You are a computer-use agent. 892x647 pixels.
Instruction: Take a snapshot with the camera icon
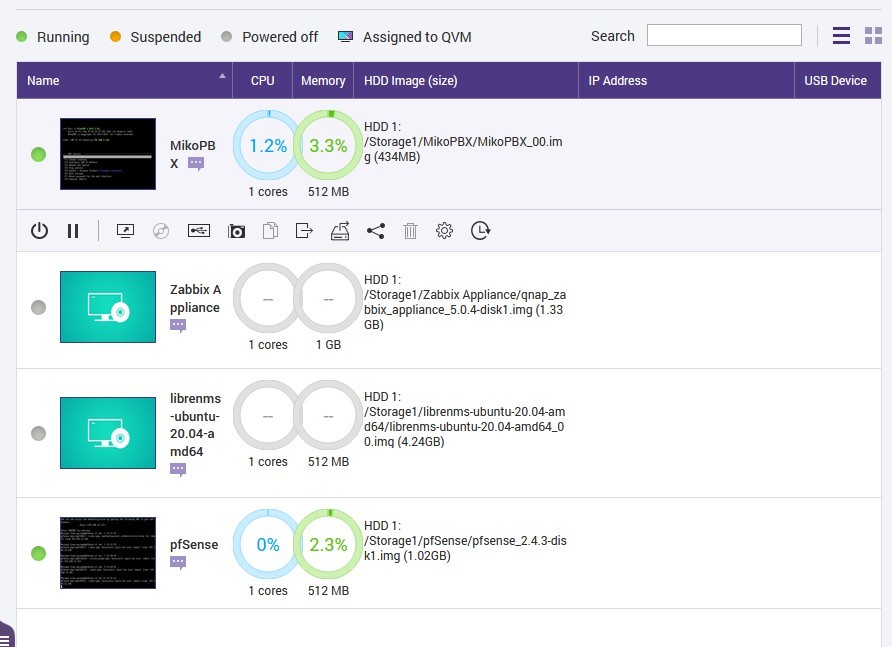point(236,231)
